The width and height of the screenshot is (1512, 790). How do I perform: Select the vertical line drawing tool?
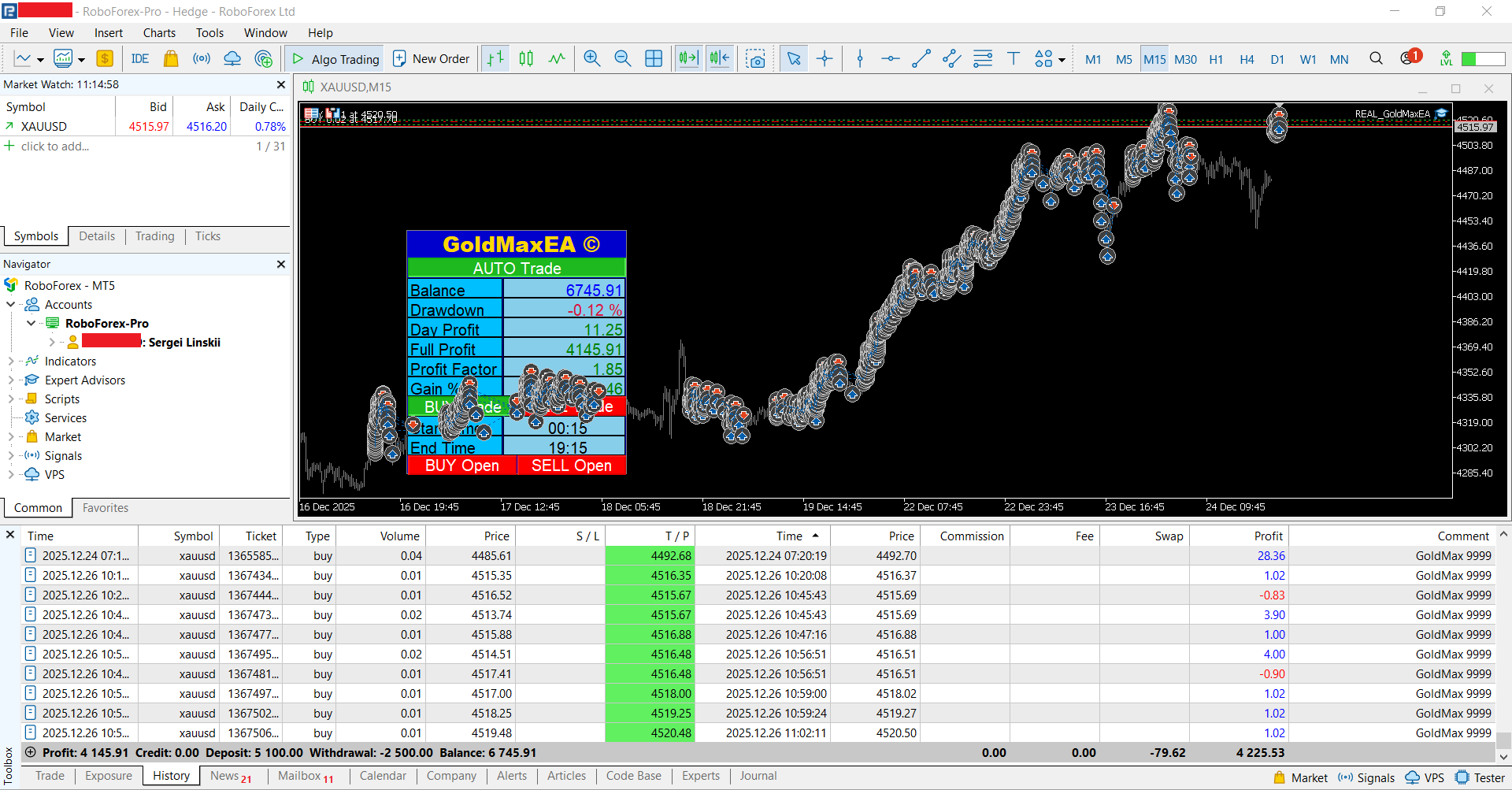click(x=860, y=59)
